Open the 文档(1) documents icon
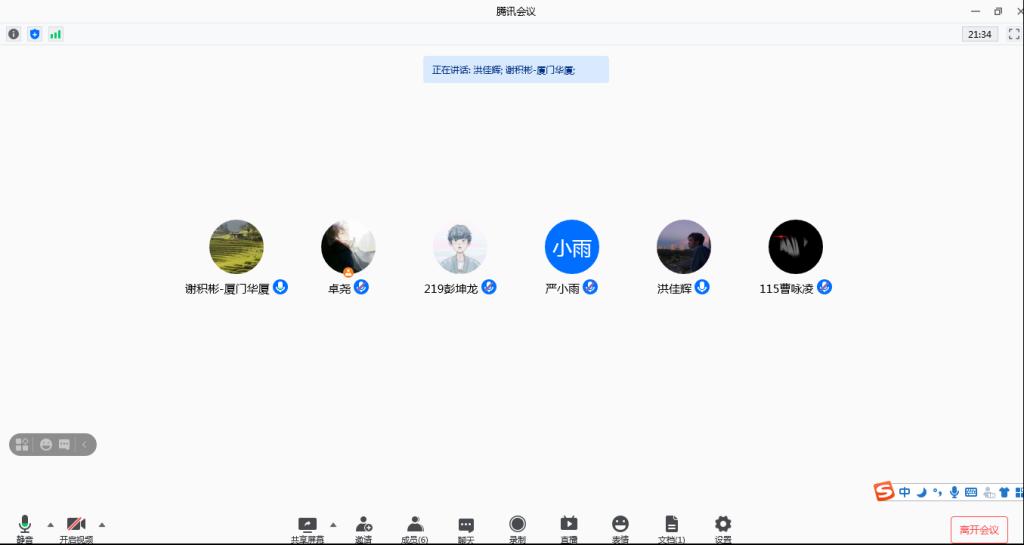The height and width of the screenshot is (545, 1024). pyautogui.click(x=672, y=525)
